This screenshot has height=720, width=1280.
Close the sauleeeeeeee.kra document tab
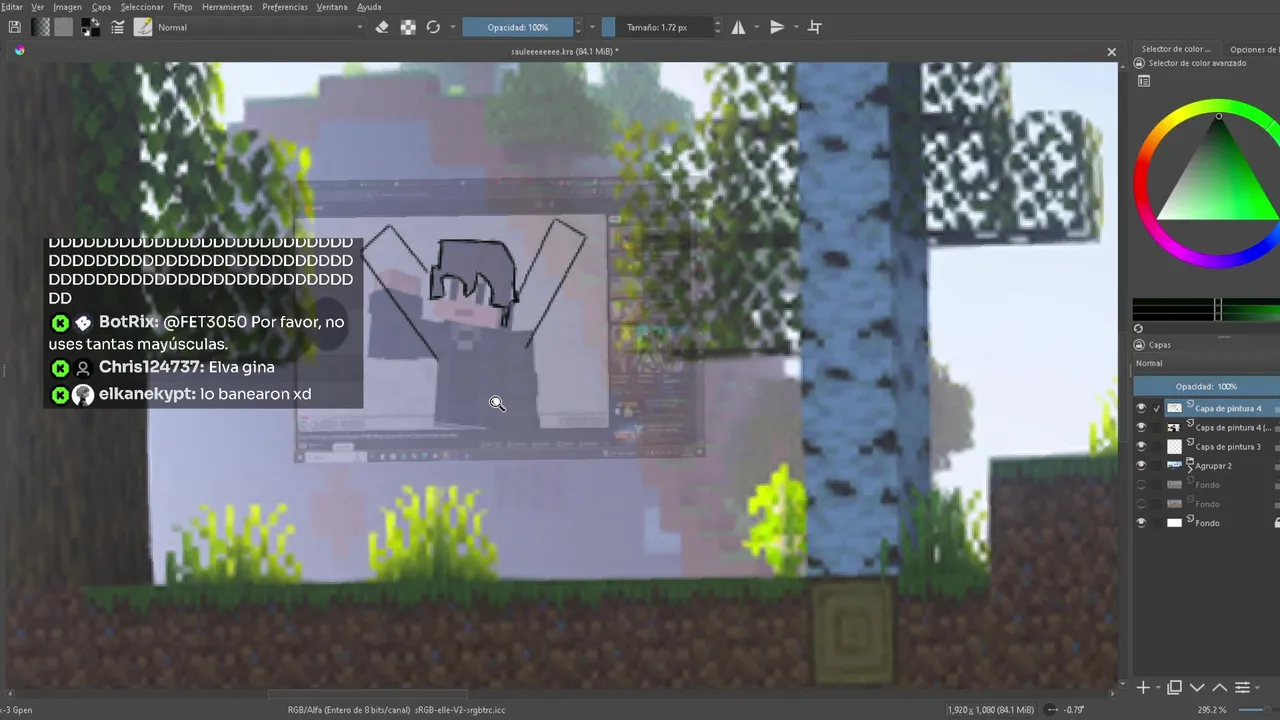[1111, 52]
